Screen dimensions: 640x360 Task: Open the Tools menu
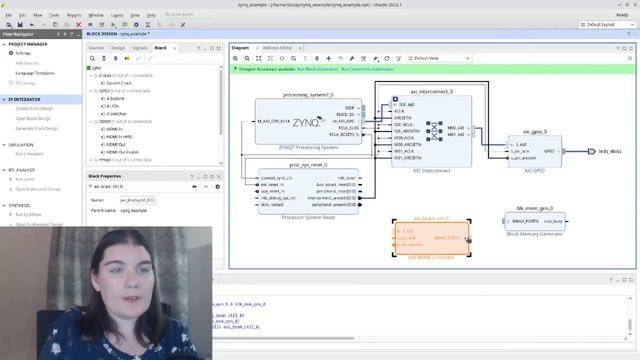pos(54,15)
